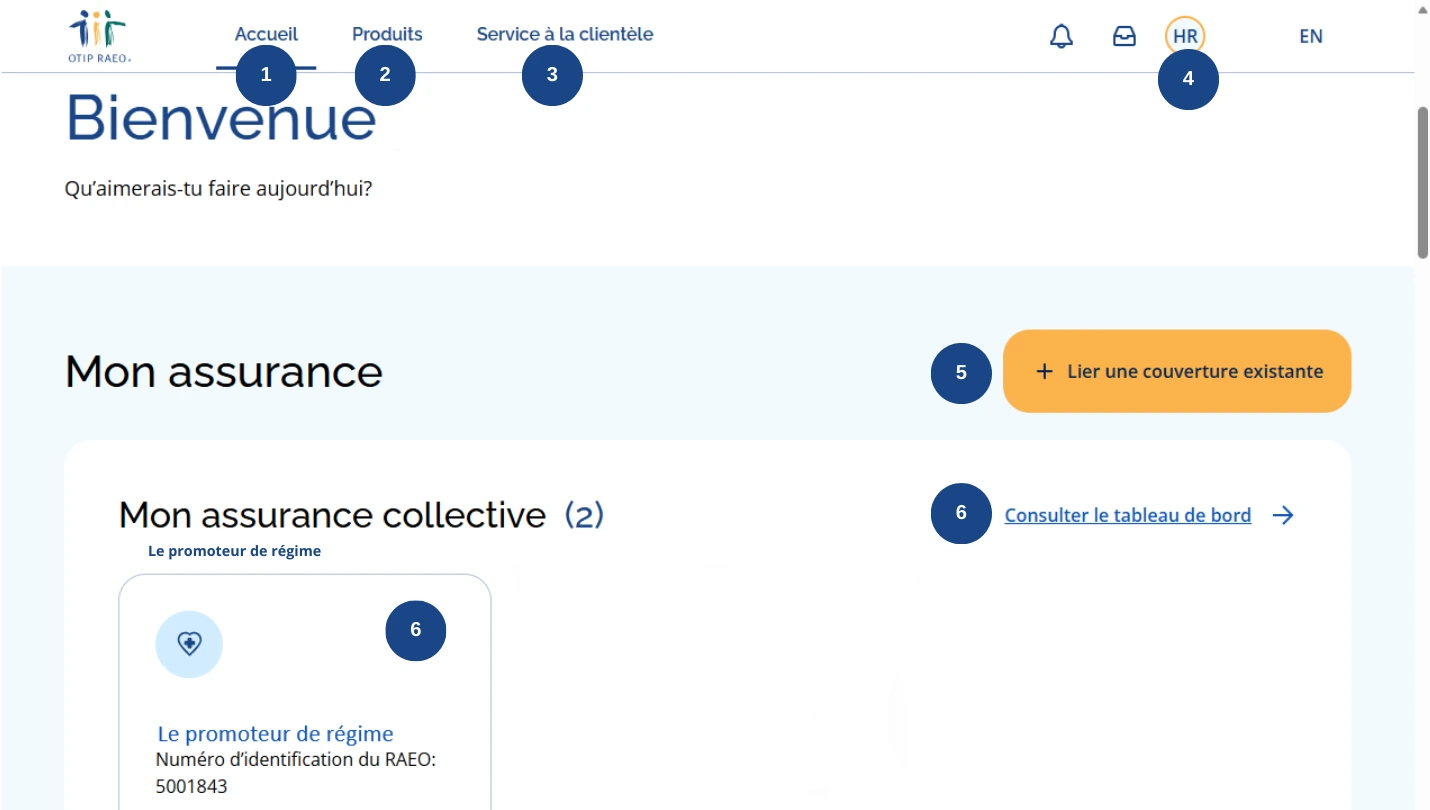Click the small Le promoteur de régime label above card
1430x810 pixels.
(x=235, y=551)
